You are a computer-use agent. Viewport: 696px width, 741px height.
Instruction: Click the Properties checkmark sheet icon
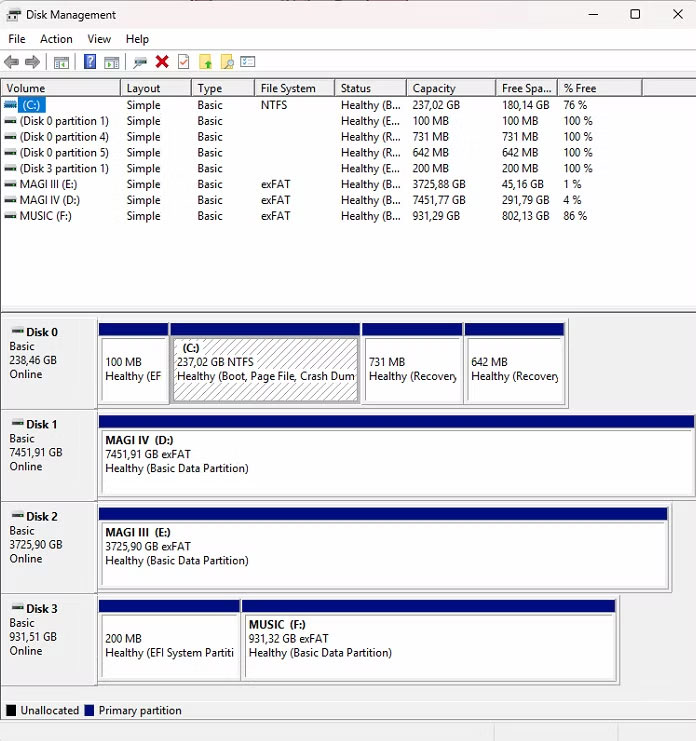183,62
